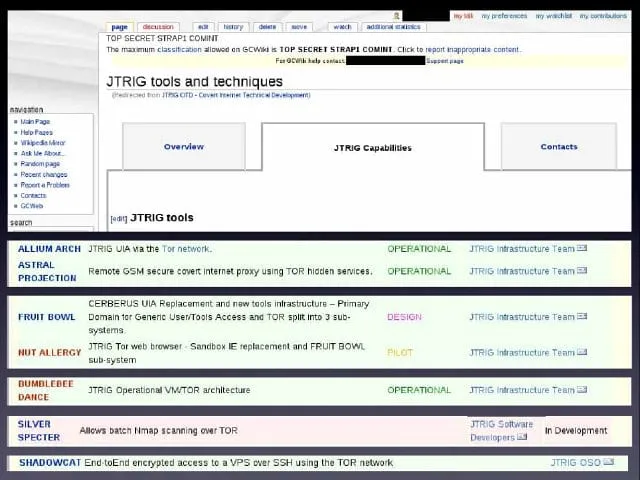640x480 pixels.
Task: Open Random page link
Action: coord(40,164)
